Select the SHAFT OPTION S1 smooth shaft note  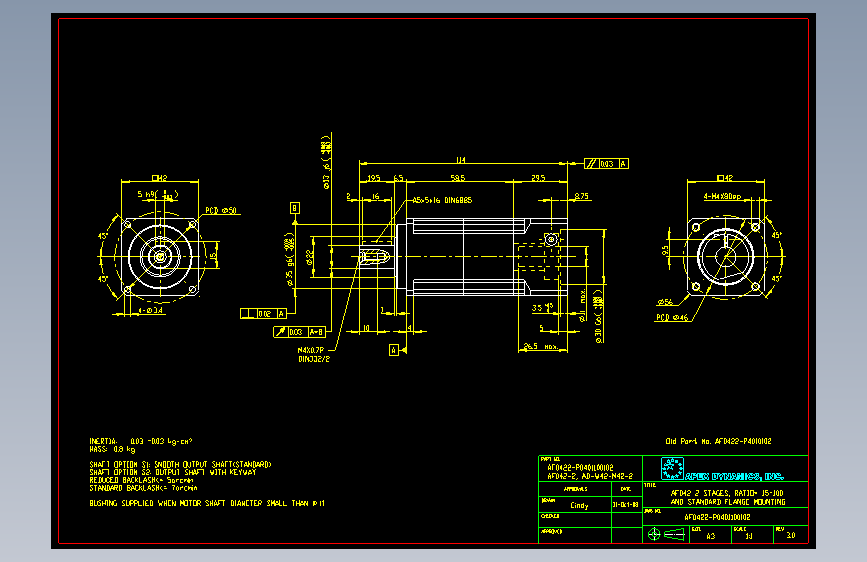[180, 465]
